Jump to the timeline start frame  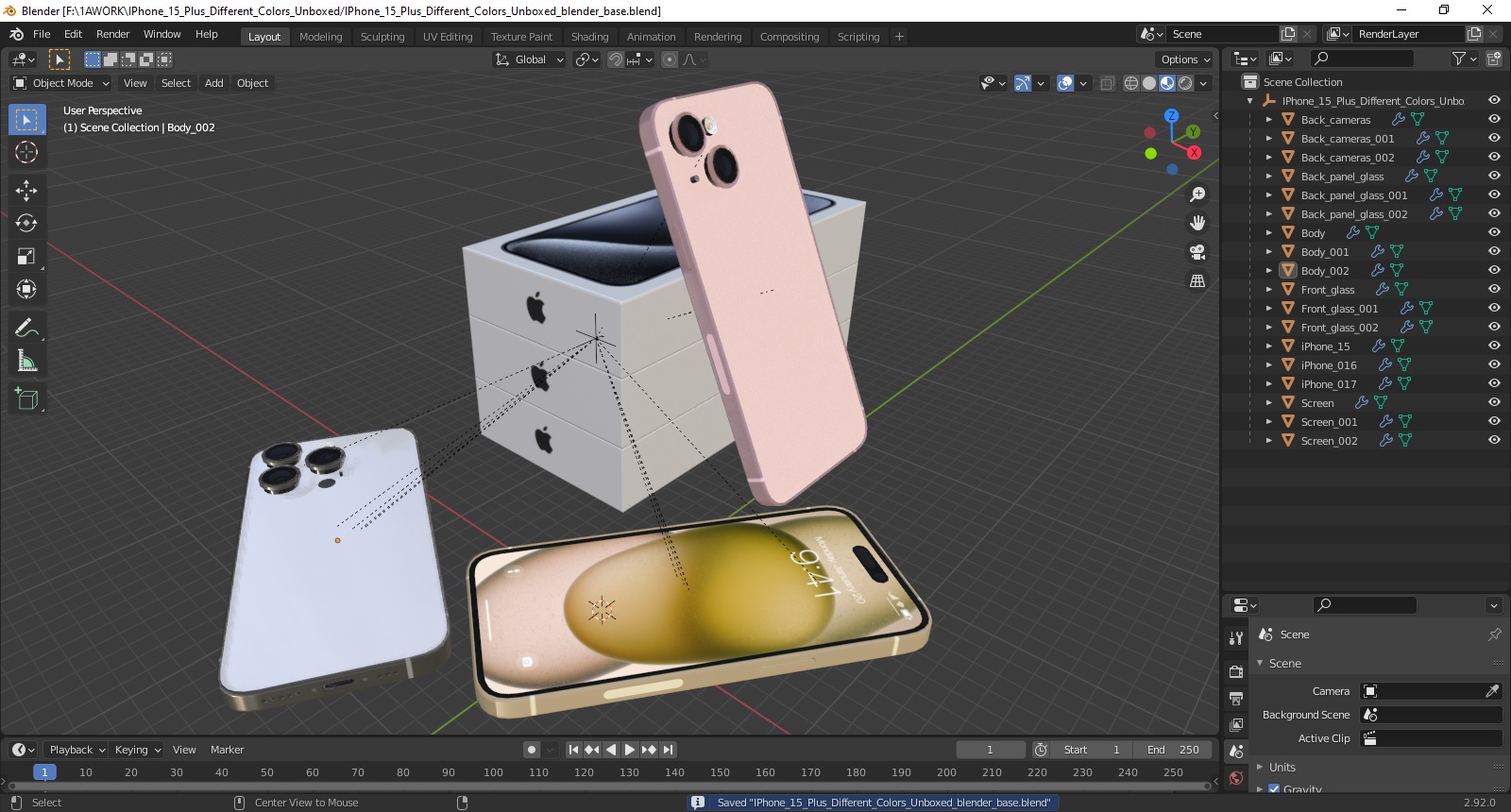[573, 750]
